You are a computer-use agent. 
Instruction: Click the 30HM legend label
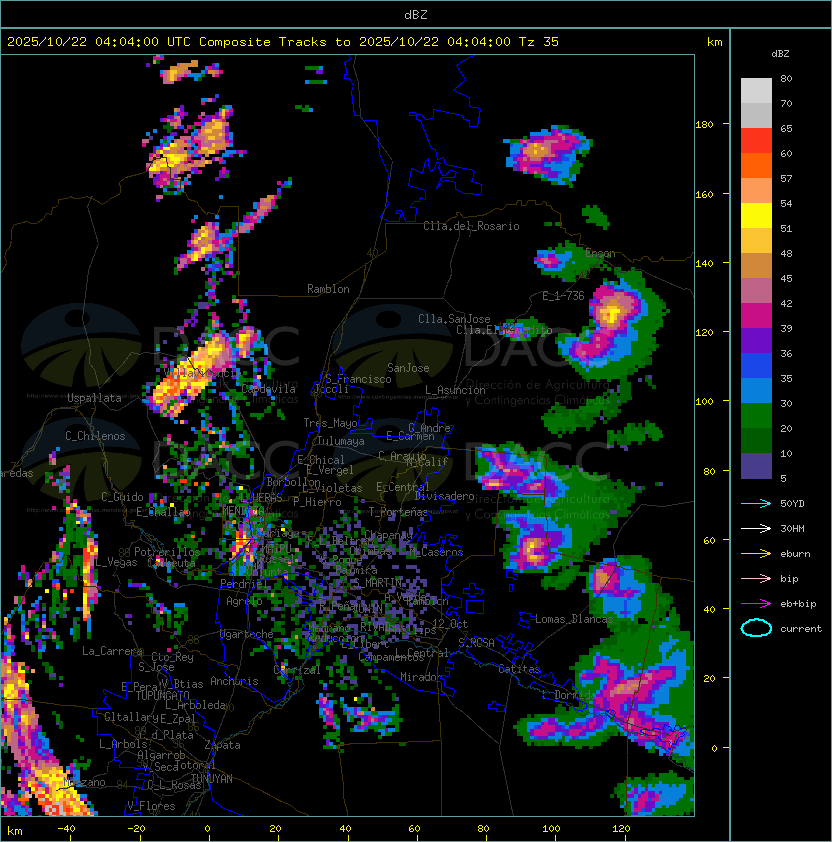pyautogui.click(x=792, y=529)
